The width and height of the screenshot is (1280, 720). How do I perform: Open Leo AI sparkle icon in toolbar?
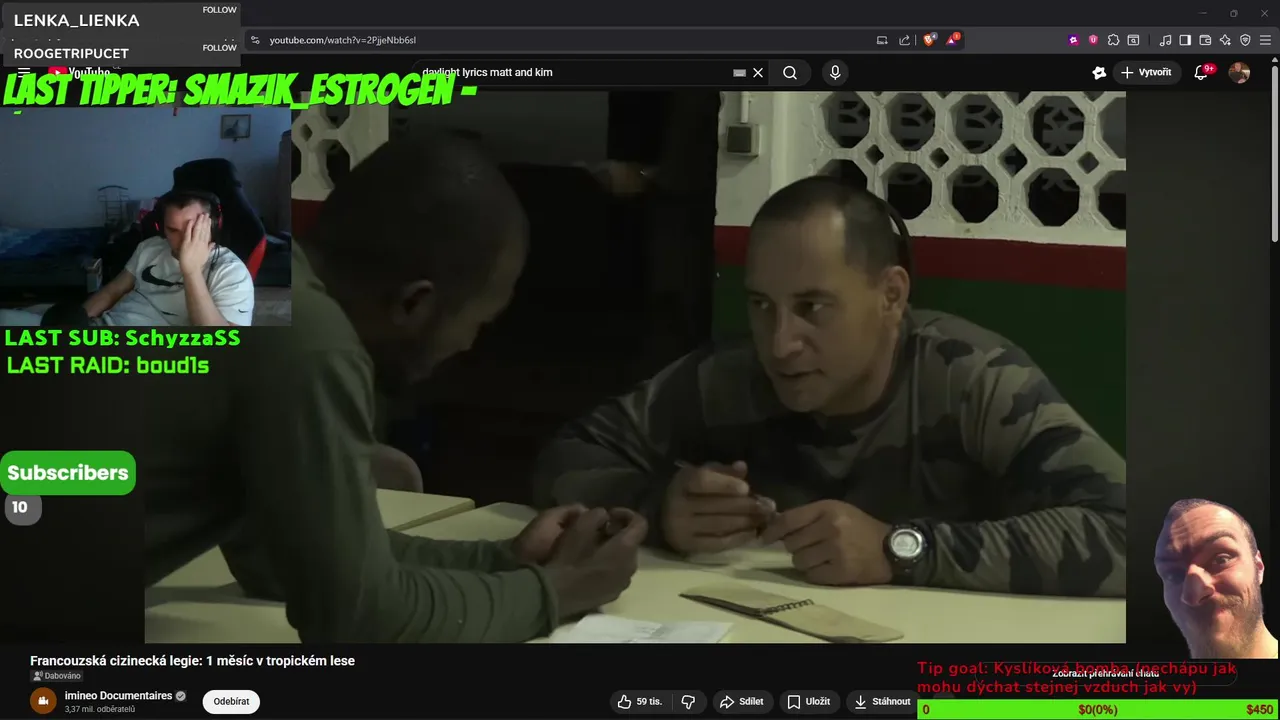(1225, 40)
